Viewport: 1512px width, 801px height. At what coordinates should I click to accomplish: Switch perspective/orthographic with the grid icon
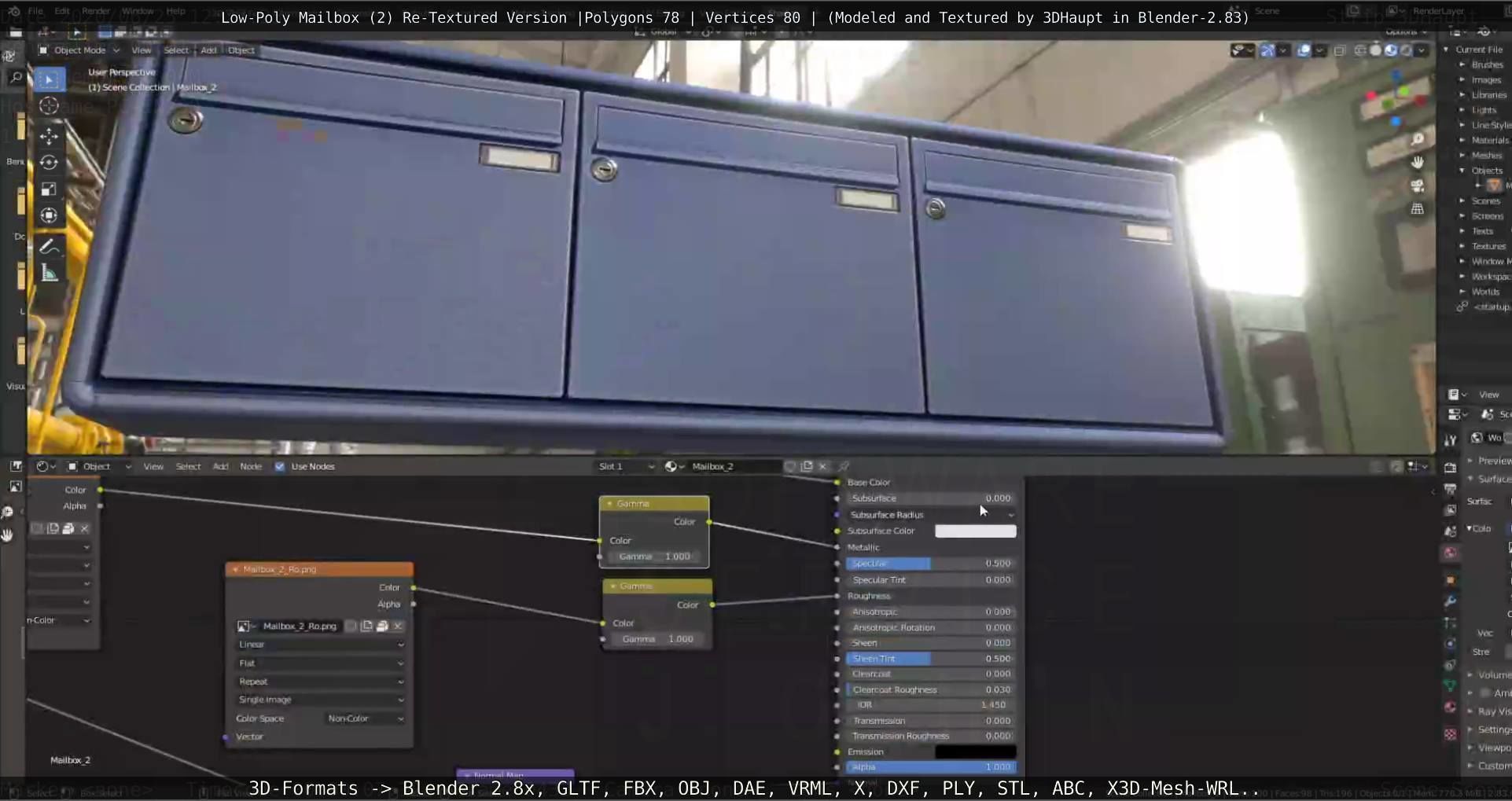[x=1417, y=209]
